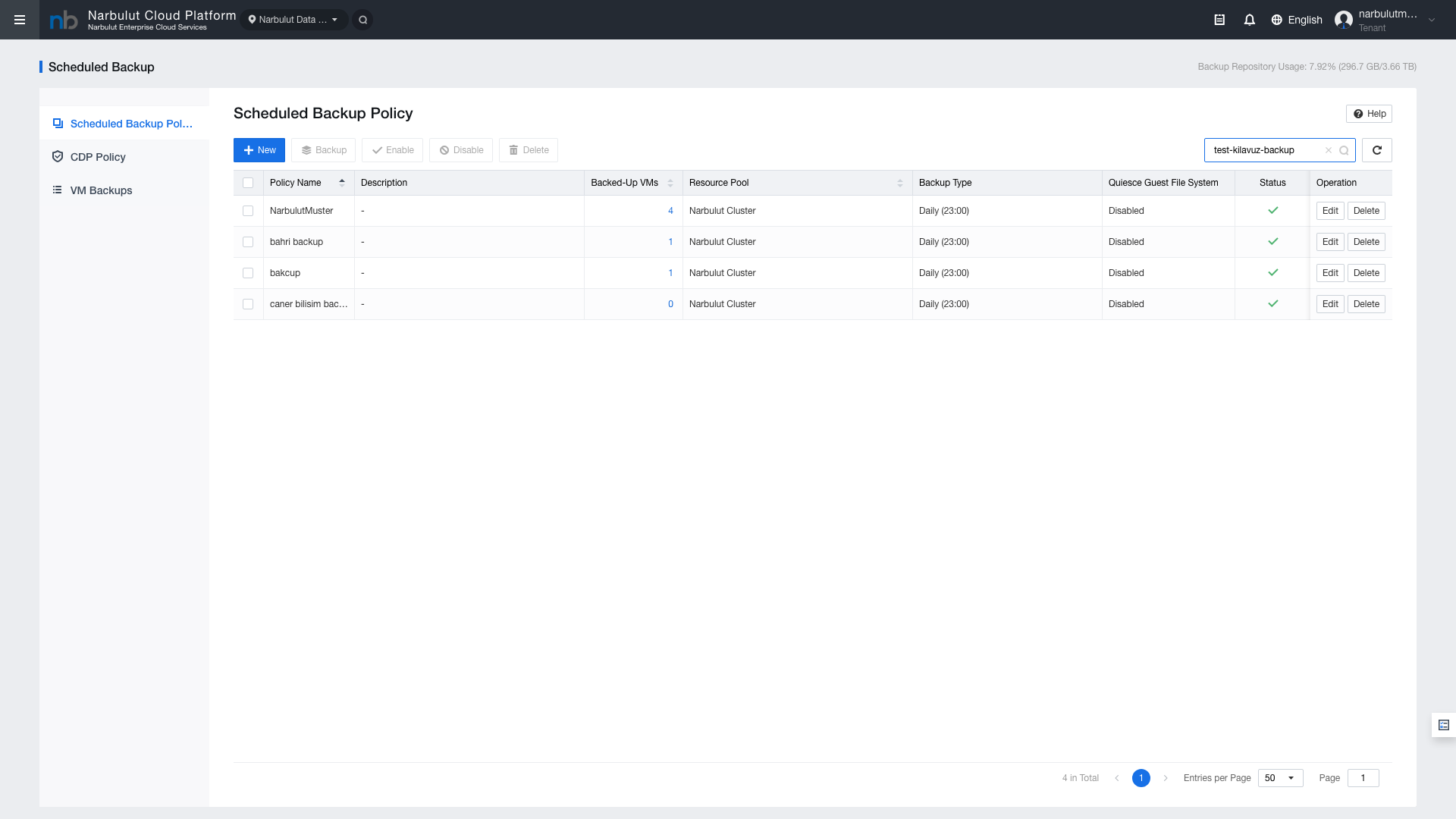
Task: Open CDP Policy section
Action: tap(124, 157)
